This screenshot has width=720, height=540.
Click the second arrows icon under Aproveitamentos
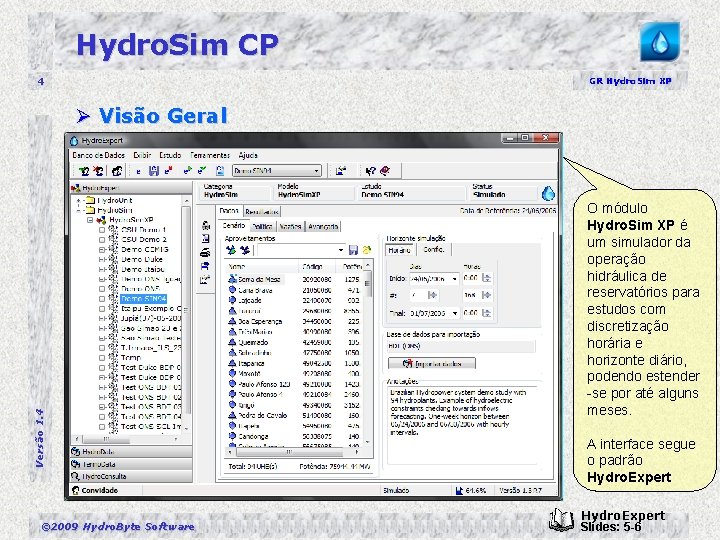point(245,250)
